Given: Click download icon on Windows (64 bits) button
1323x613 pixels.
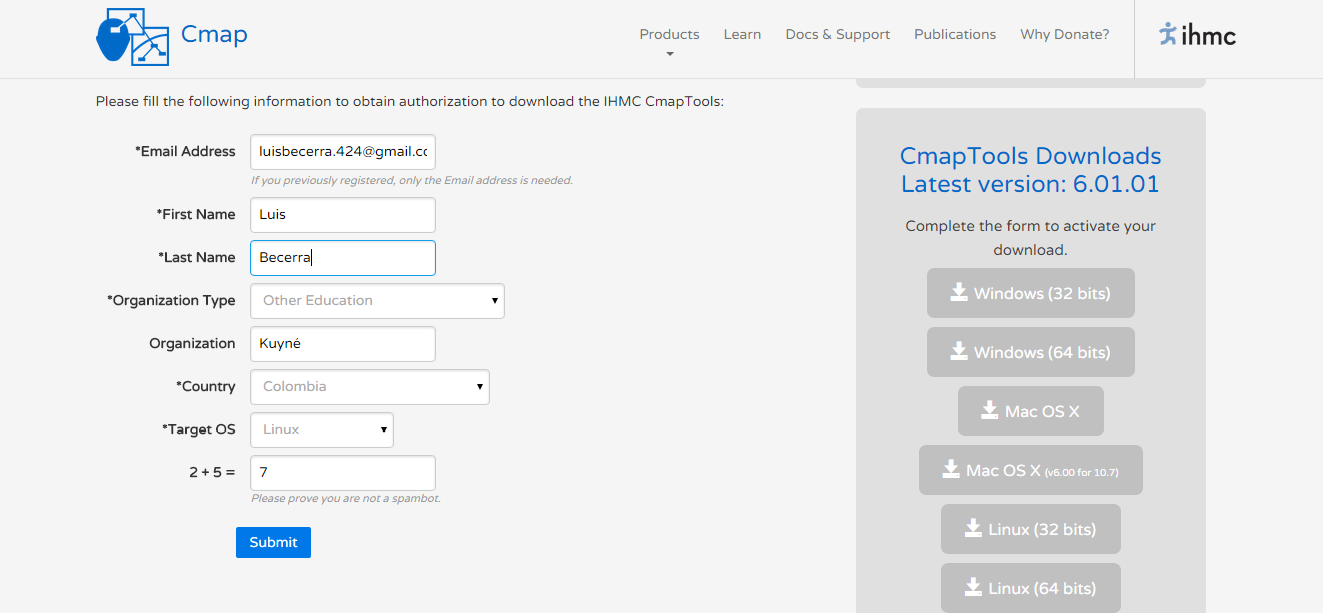Looking at the screenshot, I should point(959,351).
